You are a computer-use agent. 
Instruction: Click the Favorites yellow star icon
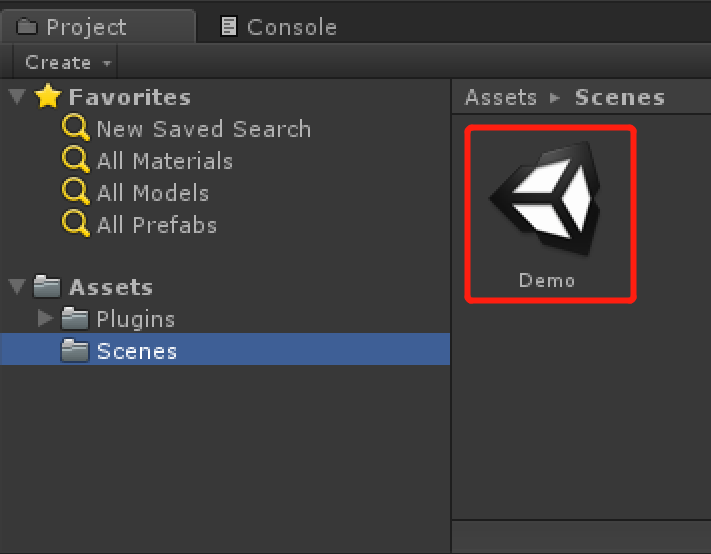click(x=48, y=96)
